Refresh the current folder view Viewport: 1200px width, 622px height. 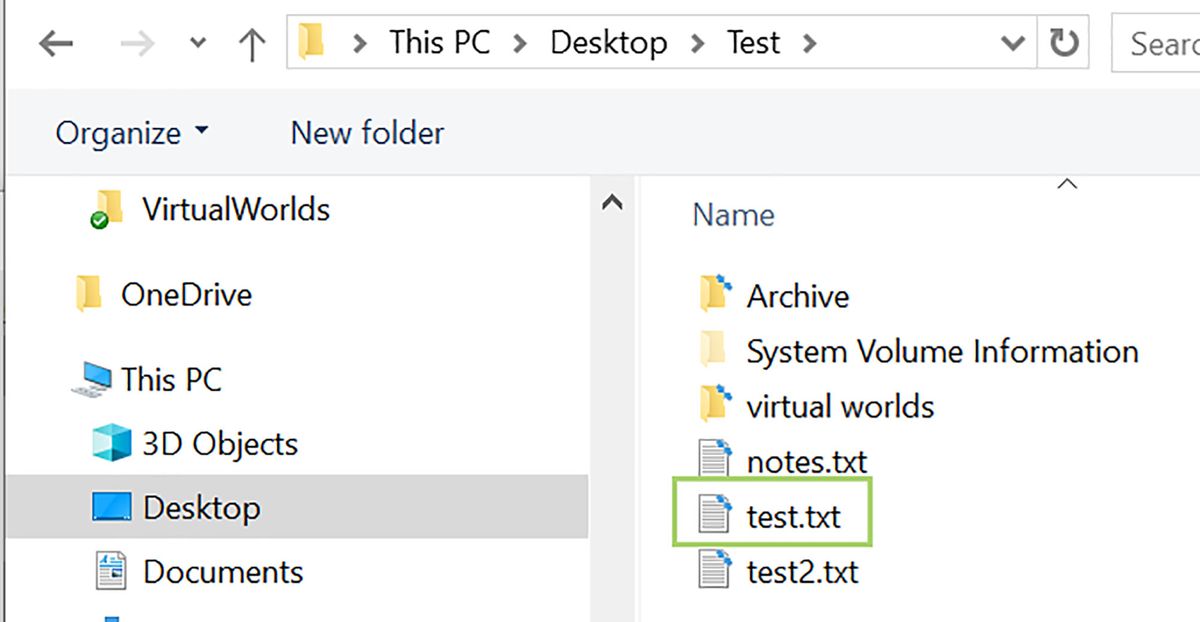1063,42
